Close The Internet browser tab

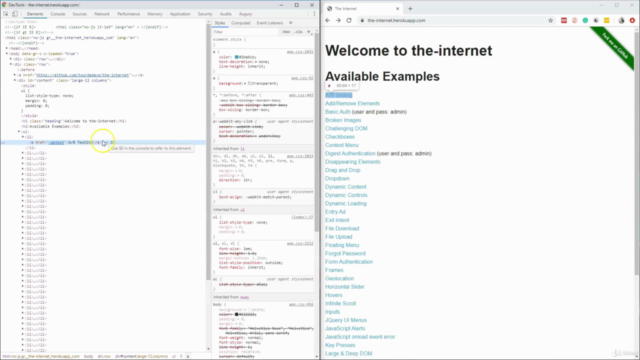coord(398,9)
